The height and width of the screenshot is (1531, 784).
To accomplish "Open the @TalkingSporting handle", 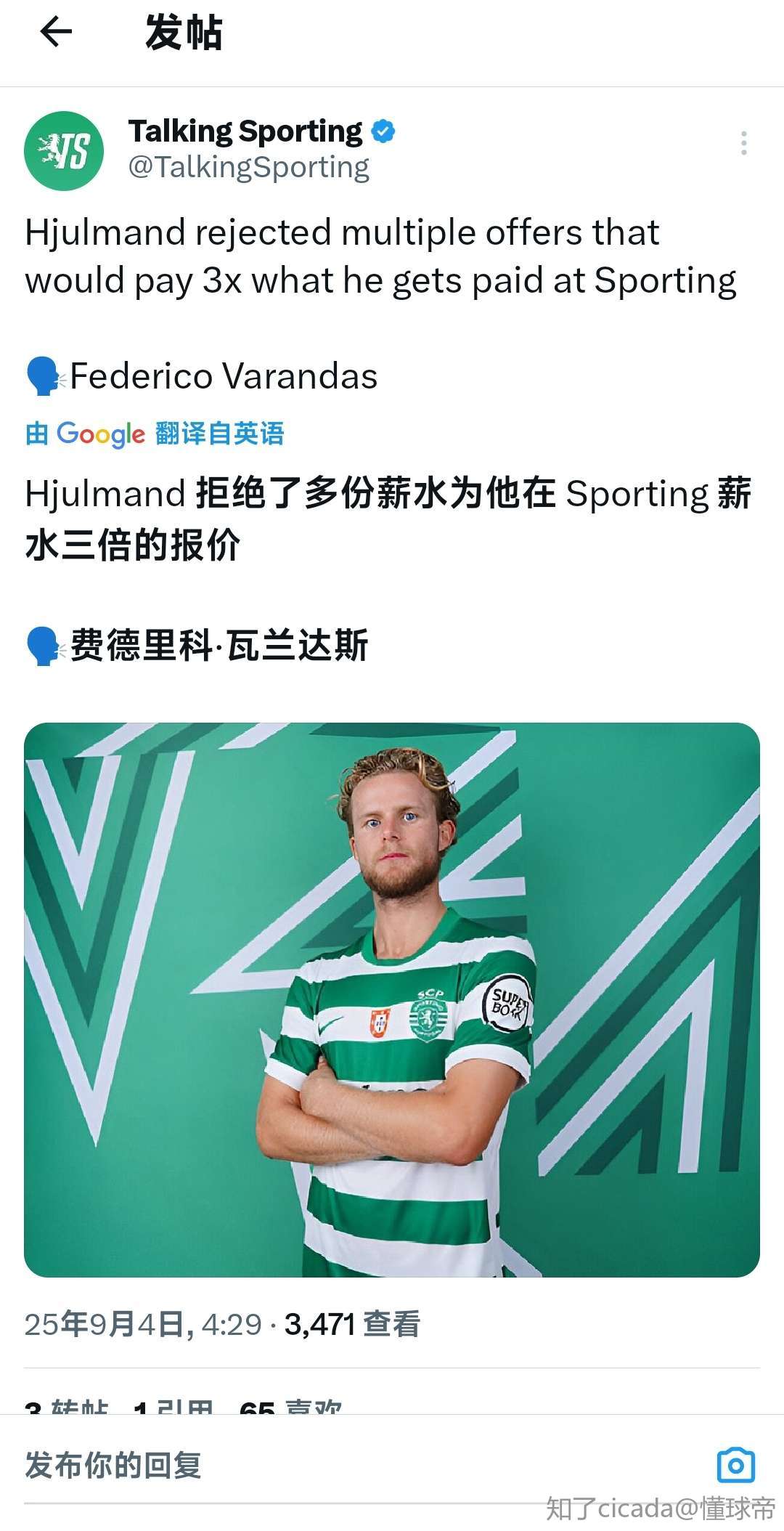I will 249,168.
